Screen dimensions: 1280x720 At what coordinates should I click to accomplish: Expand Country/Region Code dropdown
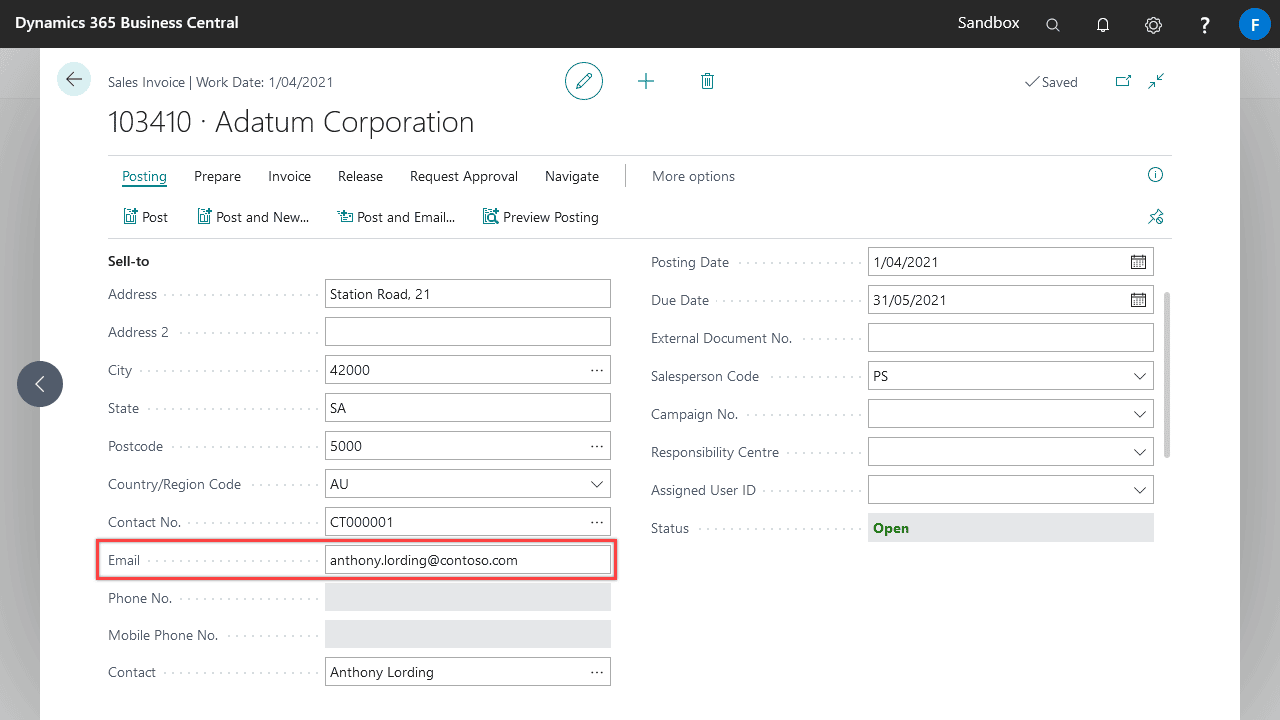pyautogui.click(x=597, y=484)
